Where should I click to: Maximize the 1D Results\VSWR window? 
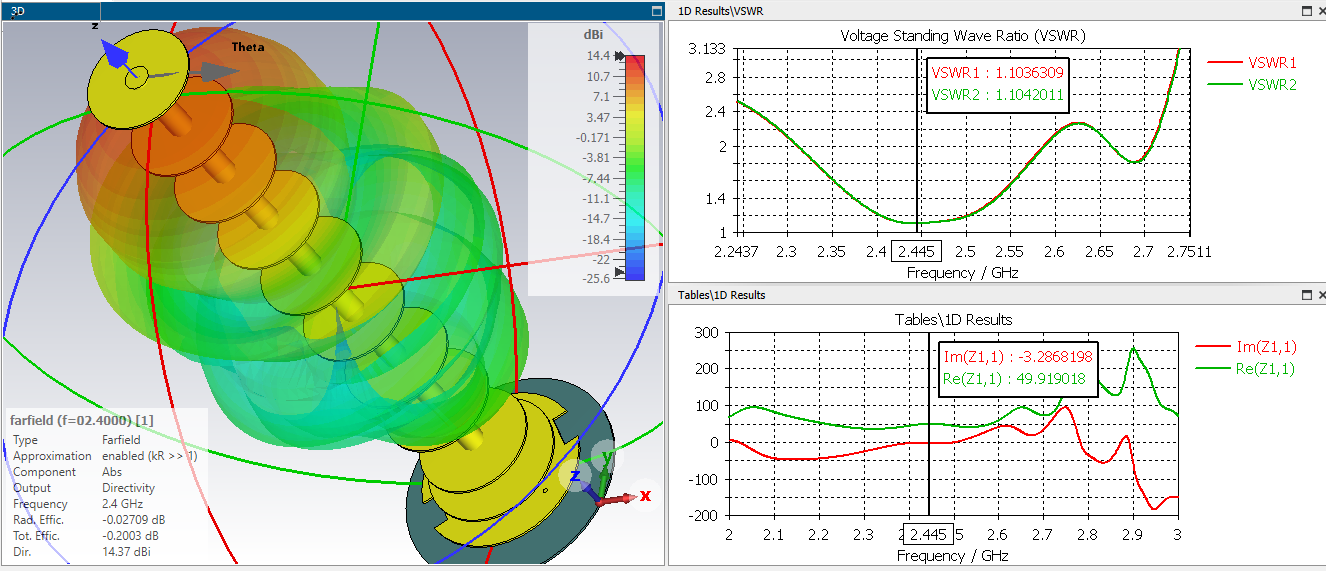(1306, 11)
